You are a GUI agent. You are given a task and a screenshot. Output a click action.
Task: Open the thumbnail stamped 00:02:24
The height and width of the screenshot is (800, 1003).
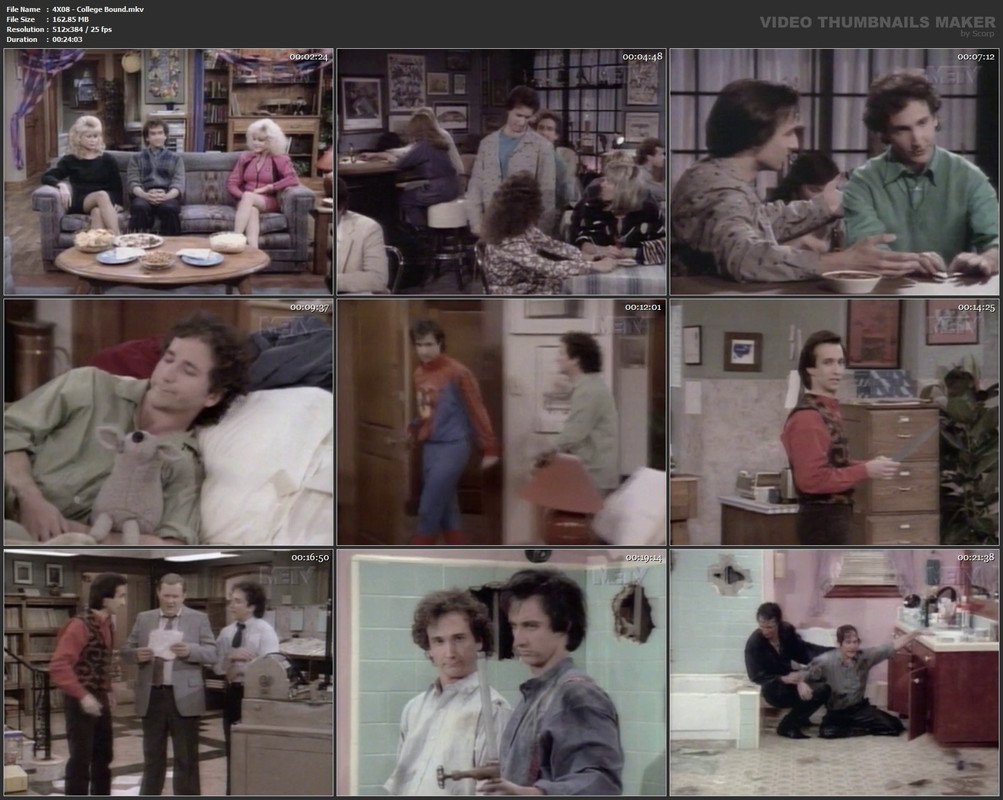point(169,171)
